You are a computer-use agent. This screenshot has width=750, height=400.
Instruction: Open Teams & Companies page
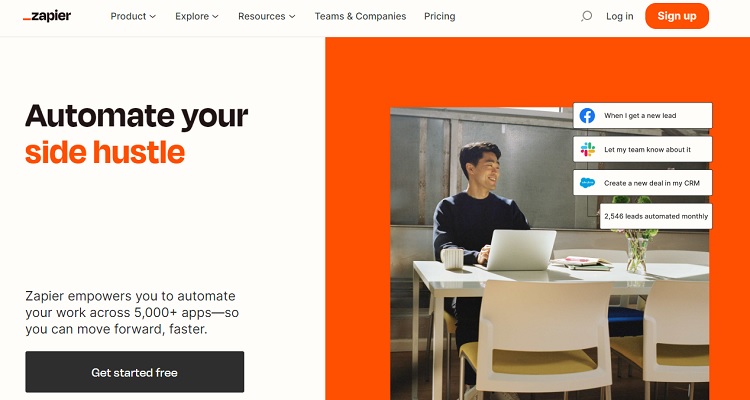pyautogui.click(x=360, y=16)
